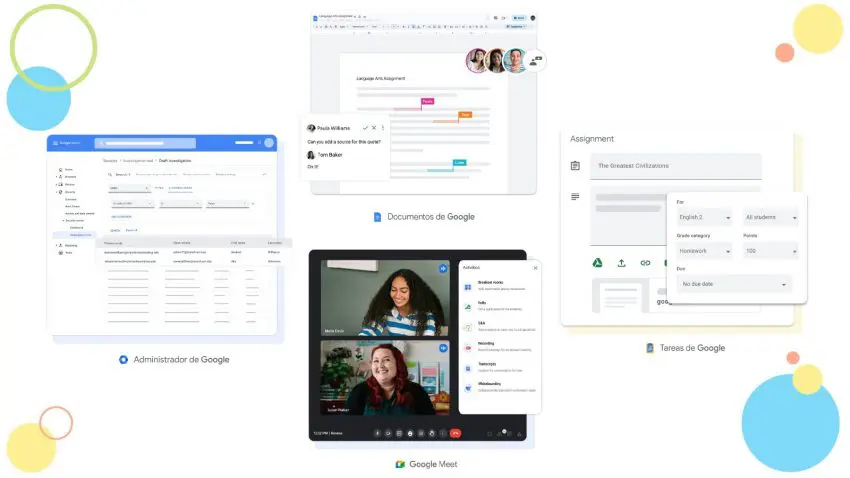
Task: Open the Homework grade category dropdown
Action: pyautogui.click(x=703, y=251)
